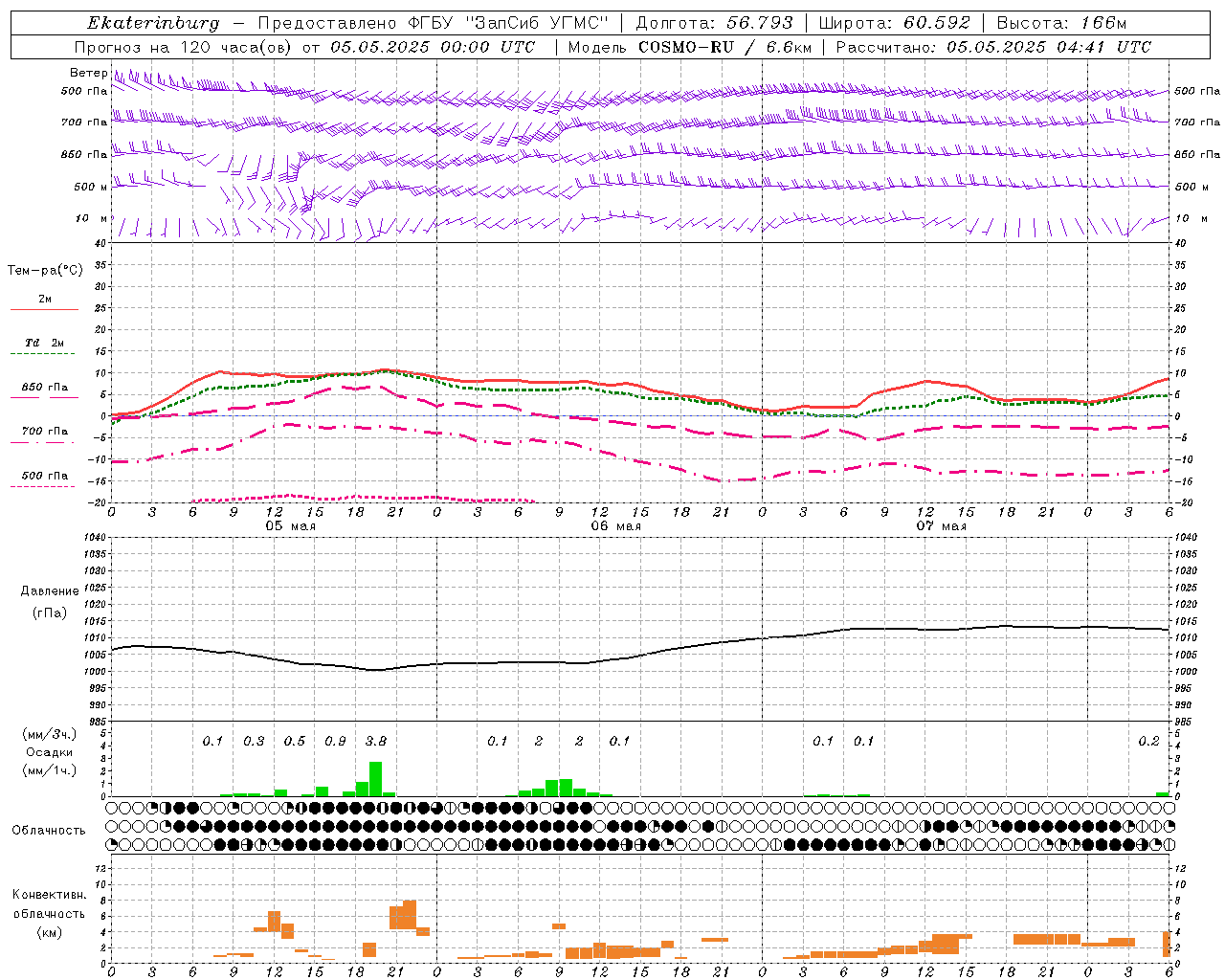Select the 'Предоставлено ФГБУ "ЗапСиб УГМС"' provider text

pyautogui.click(x=433, y=23)
